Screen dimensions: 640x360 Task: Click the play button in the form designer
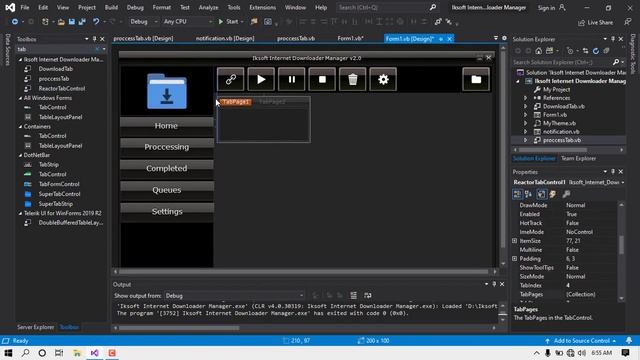coord(261,79)
